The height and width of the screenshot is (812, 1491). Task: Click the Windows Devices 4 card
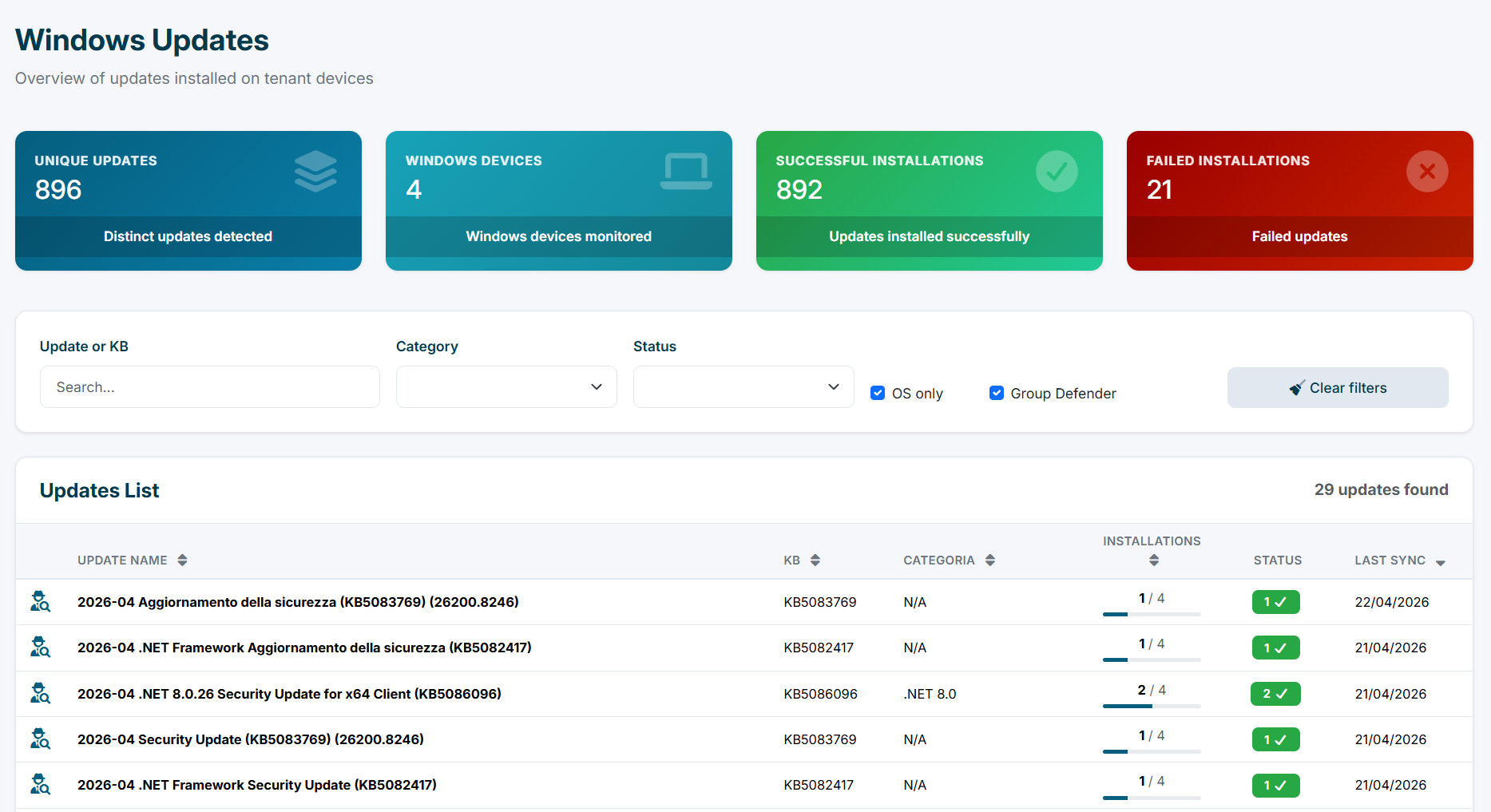558,200
